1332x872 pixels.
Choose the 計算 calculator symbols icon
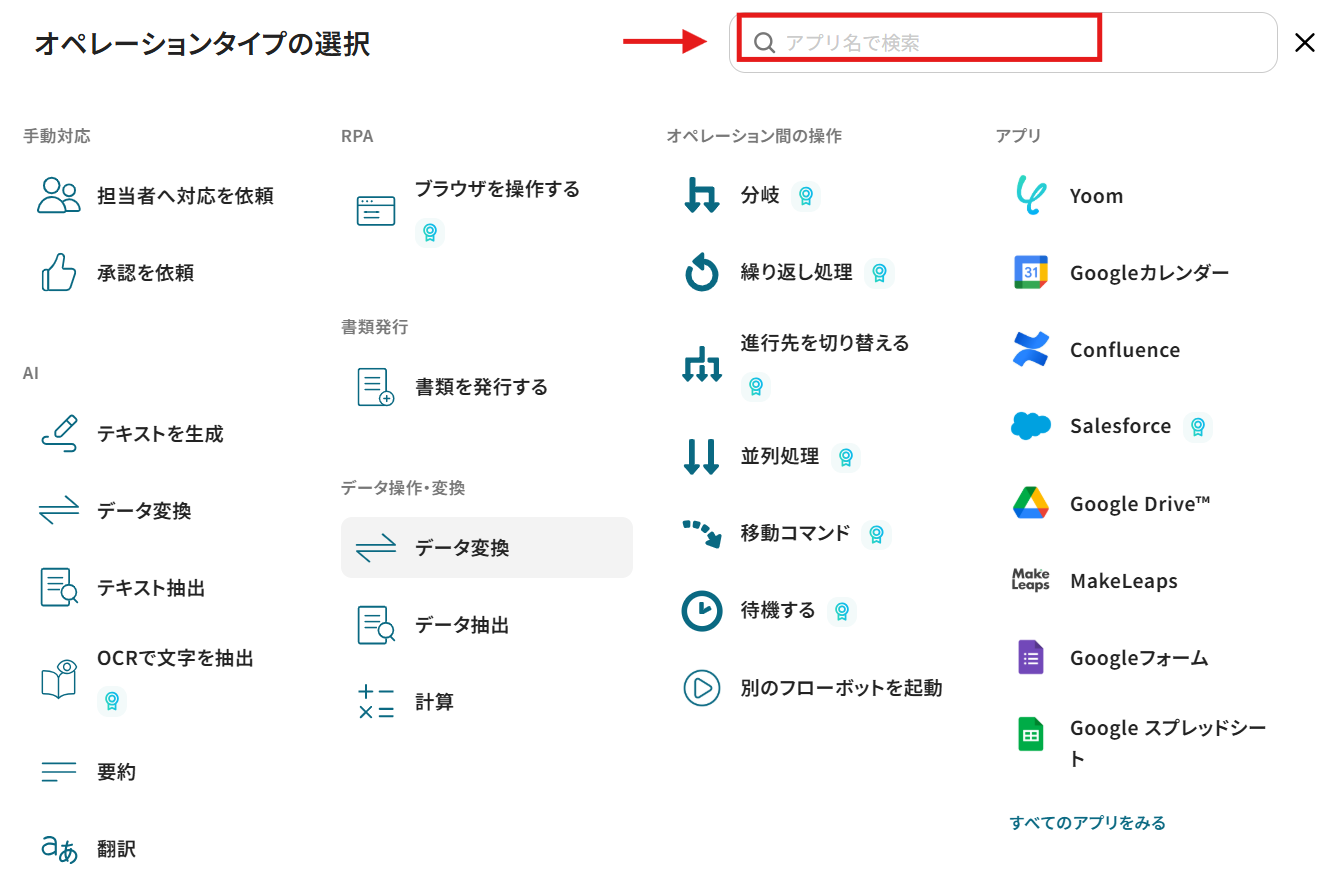(376, 702)
